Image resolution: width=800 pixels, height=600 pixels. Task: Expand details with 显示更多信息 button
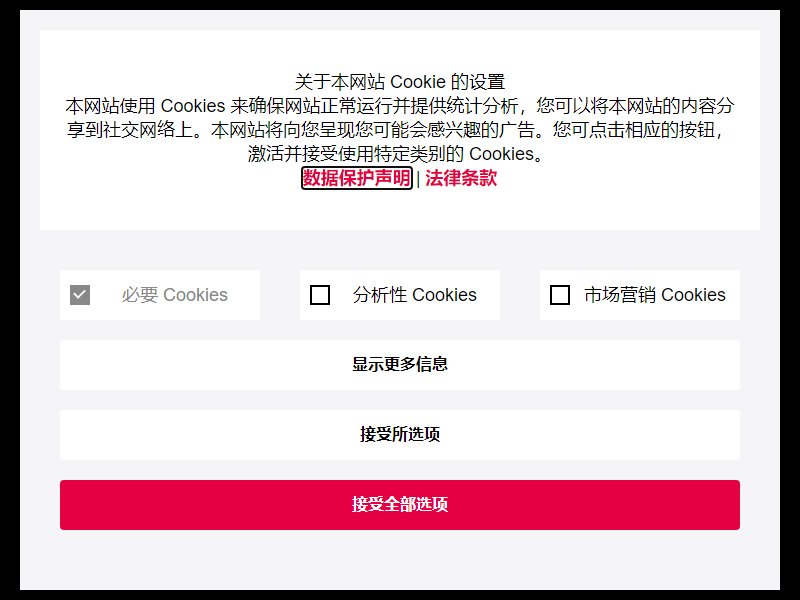tap(399, 365)
